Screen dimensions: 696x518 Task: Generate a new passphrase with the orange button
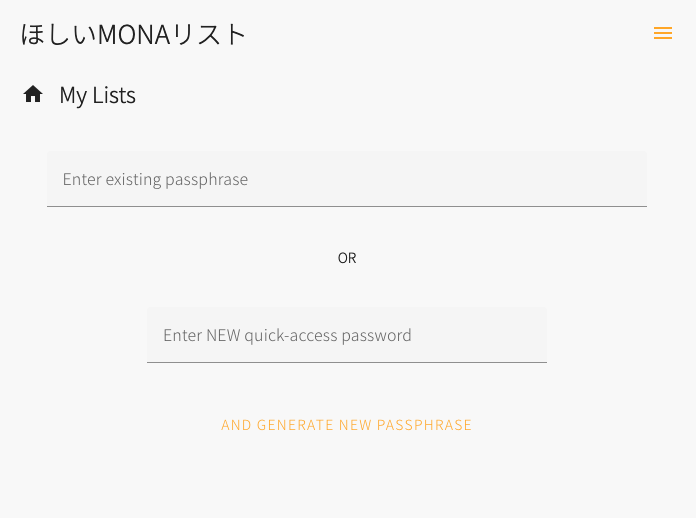coord(346,425)
